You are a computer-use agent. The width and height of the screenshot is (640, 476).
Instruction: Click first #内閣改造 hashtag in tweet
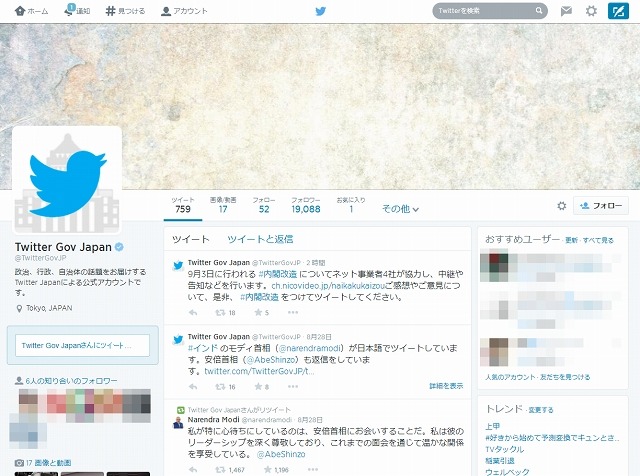(277, 274)
